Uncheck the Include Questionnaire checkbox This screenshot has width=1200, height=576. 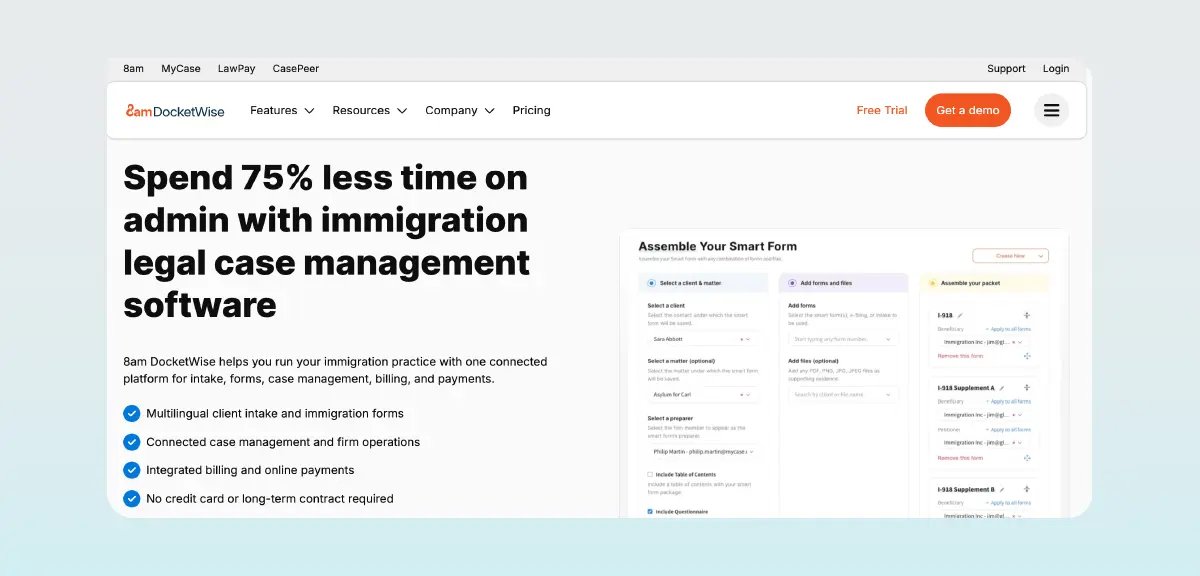point(650,511)
